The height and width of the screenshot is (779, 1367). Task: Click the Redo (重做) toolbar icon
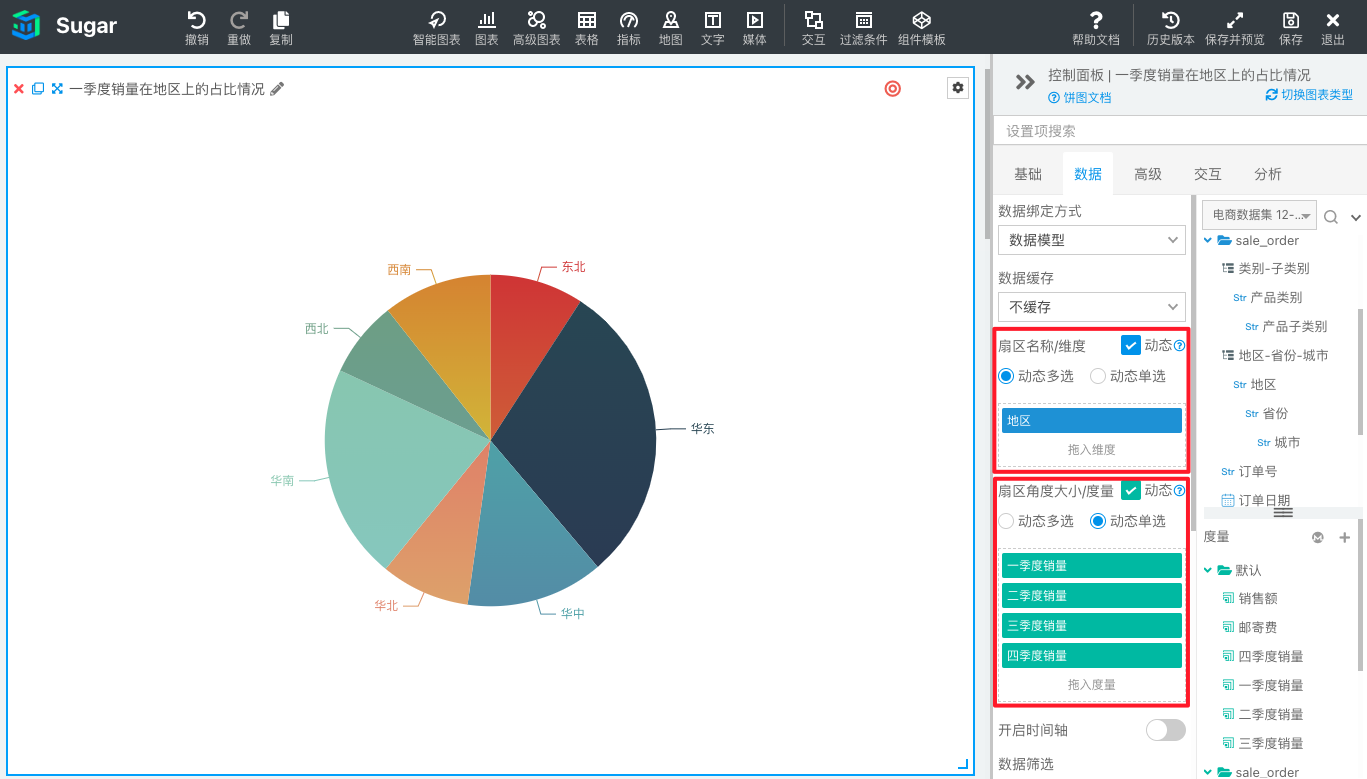(x=239, y=20)
